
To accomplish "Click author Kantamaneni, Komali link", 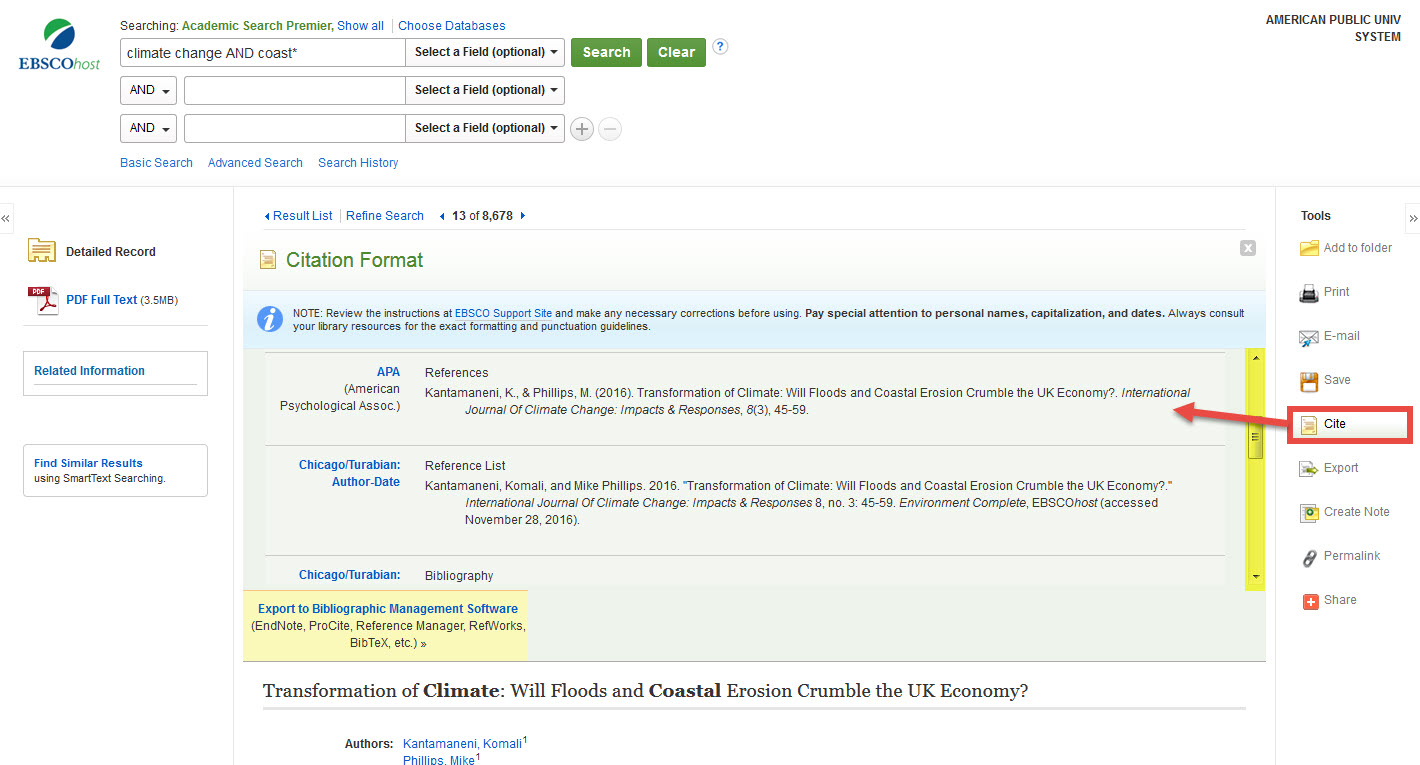I will point(462,744).
